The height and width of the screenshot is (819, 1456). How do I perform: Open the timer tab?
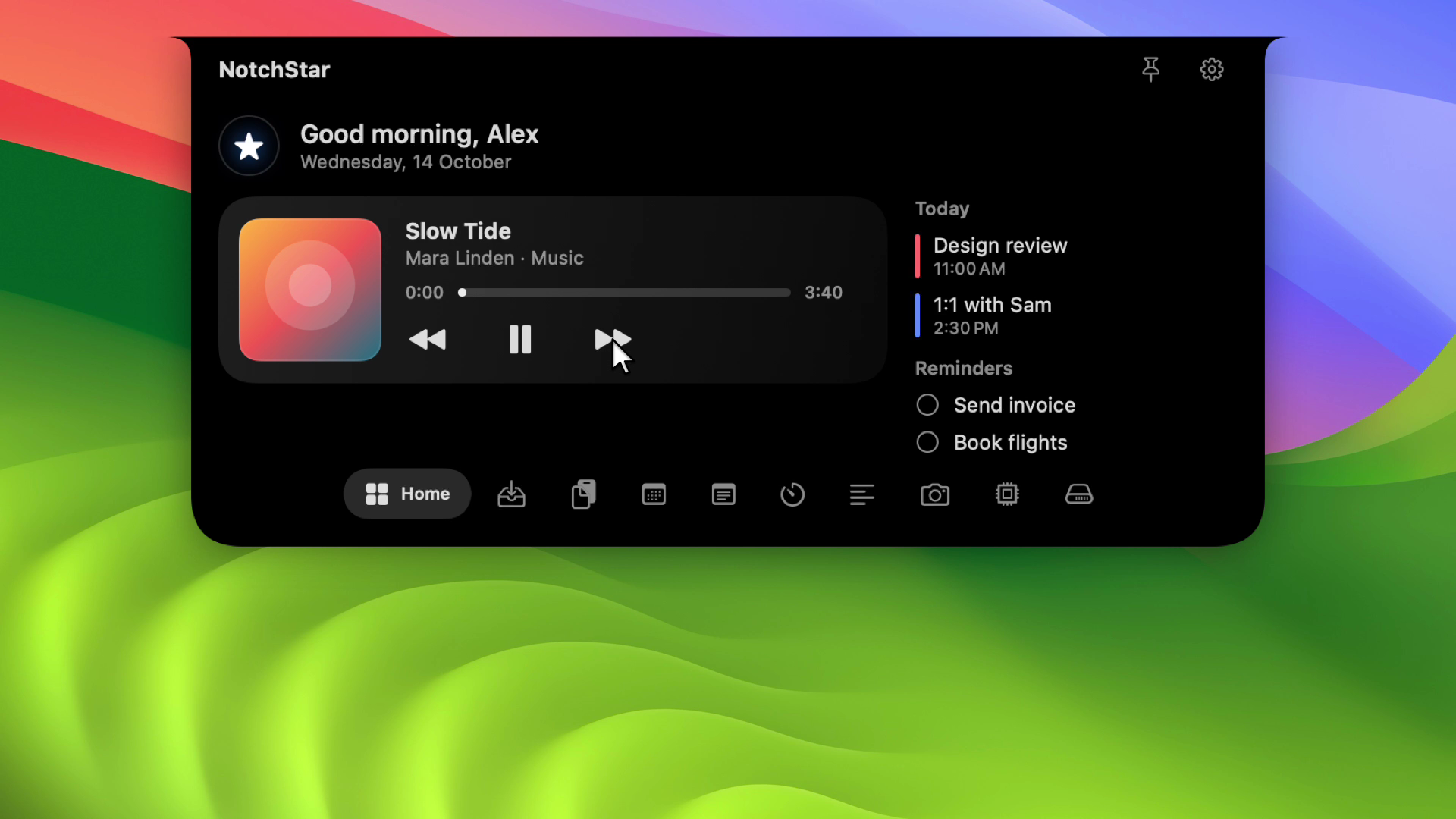(x=792, y=494)
